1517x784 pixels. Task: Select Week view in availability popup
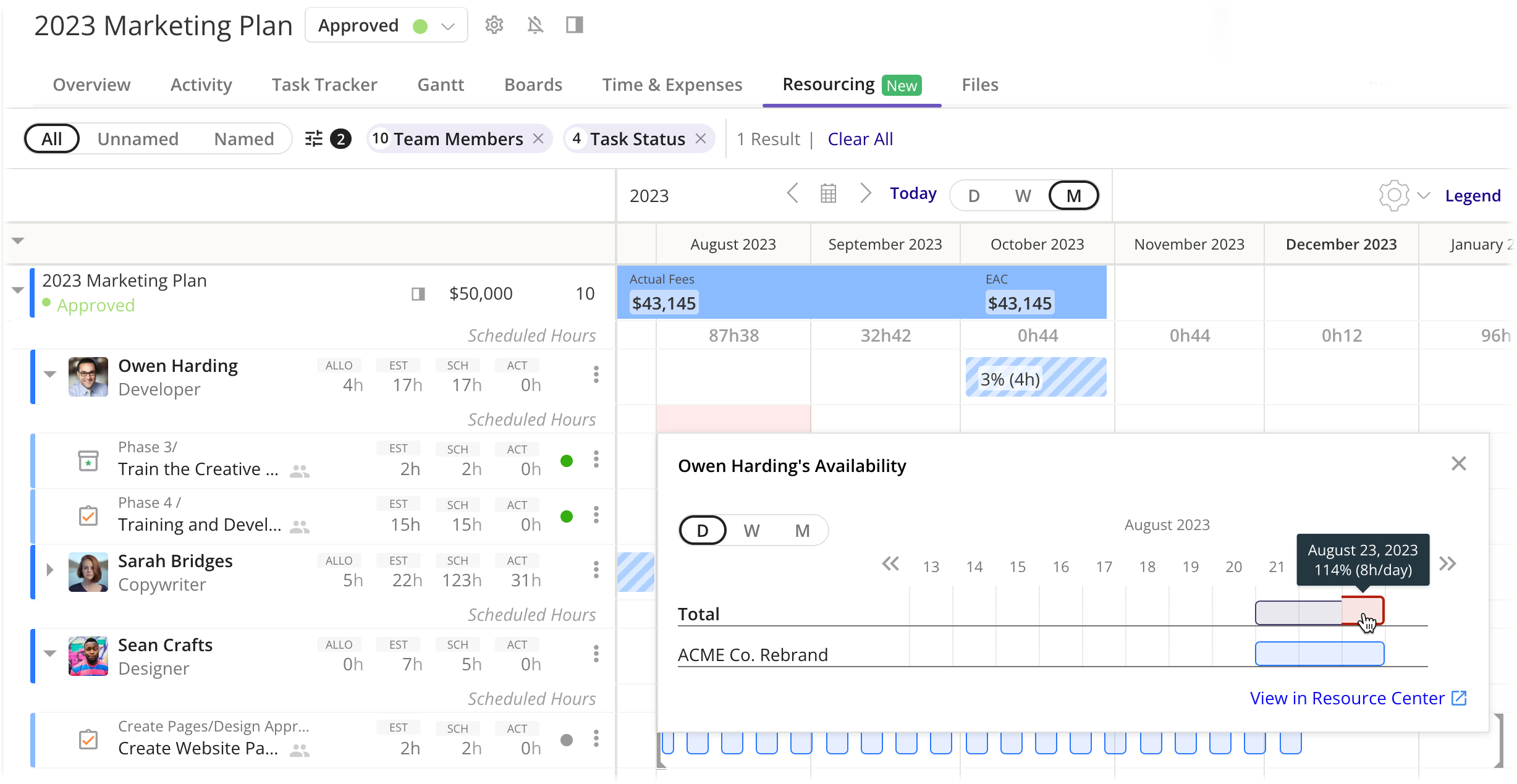coord(751,531)
